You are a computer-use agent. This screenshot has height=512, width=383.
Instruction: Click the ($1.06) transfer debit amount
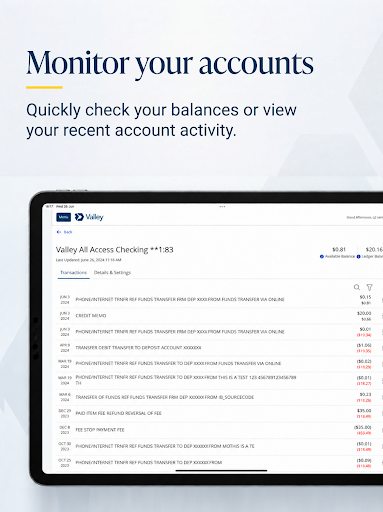(x=364, y=345)
